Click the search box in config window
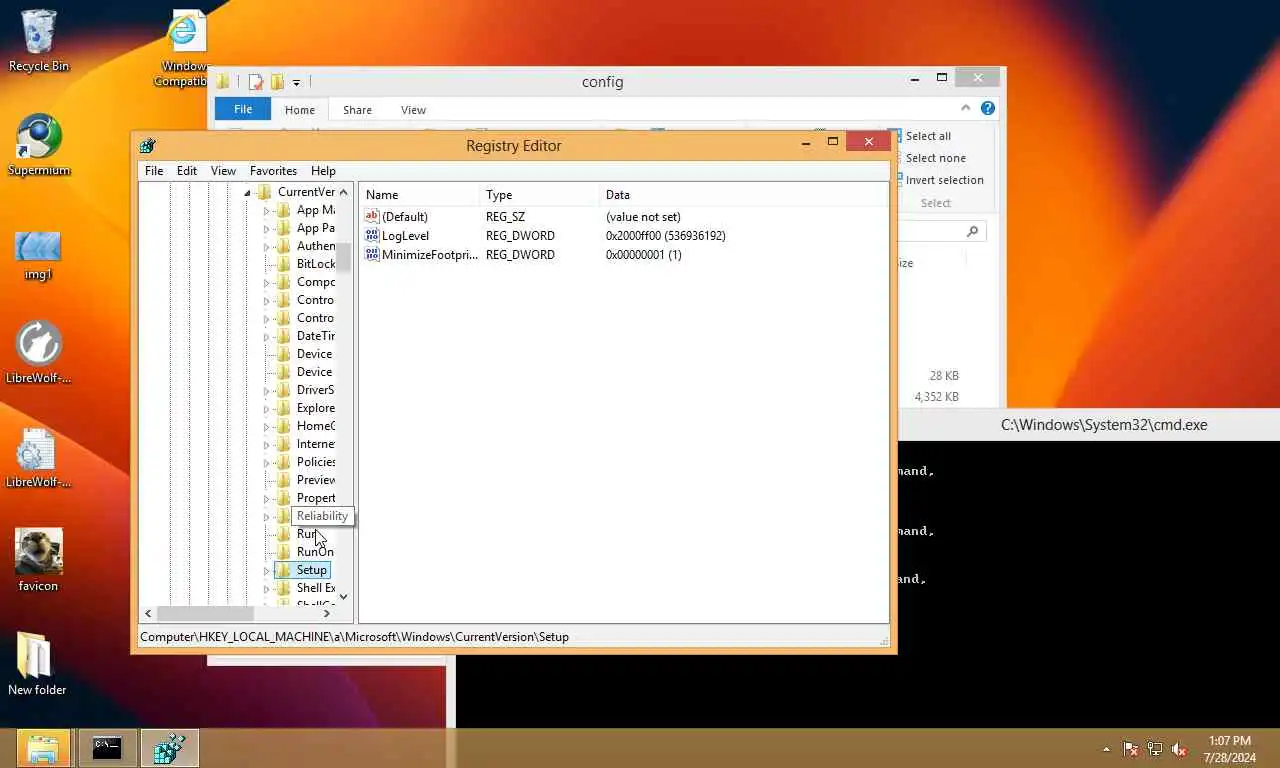Viewport: 1280px width, 768px height. tap(941, 231)
